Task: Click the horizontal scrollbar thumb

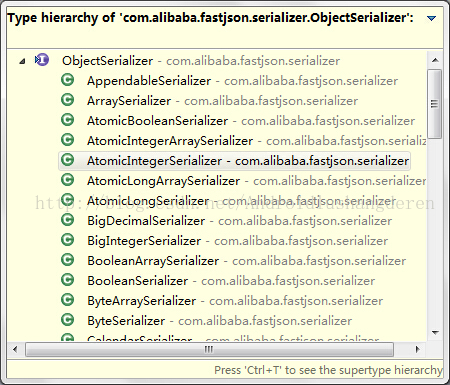Action: coord(209,349)
